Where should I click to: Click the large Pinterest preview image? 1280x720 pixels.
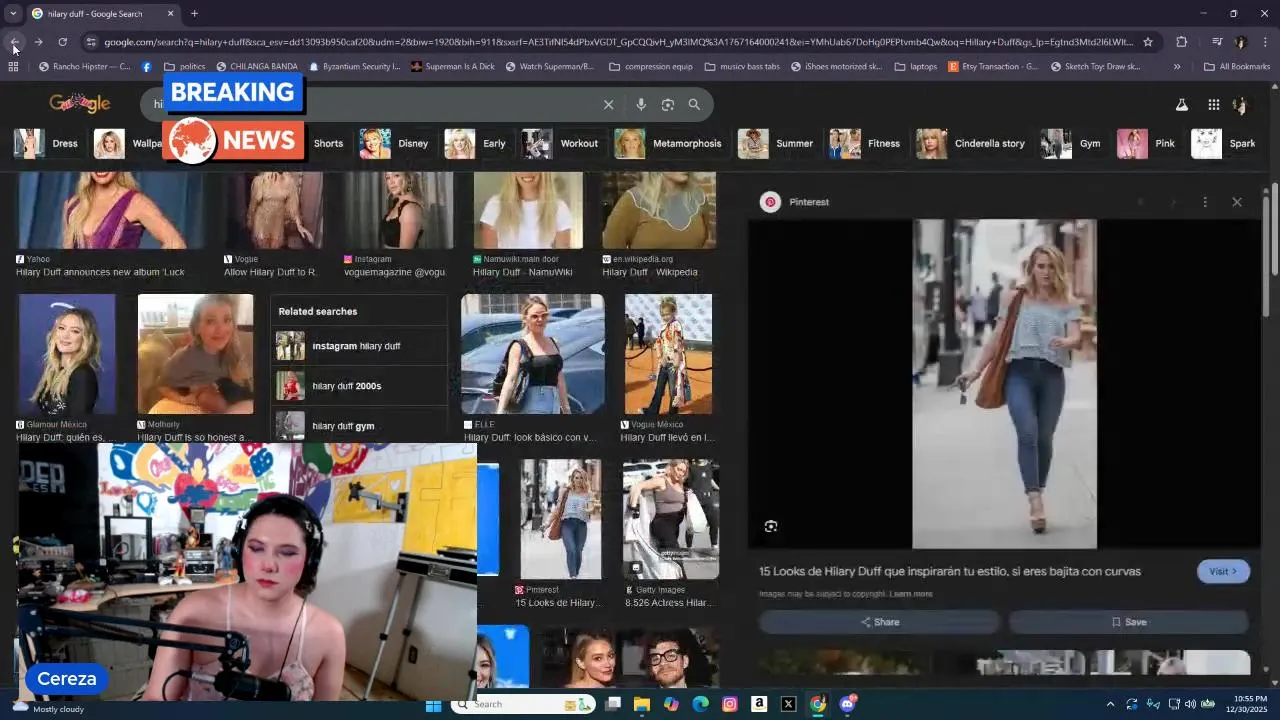pos(1004,384)
